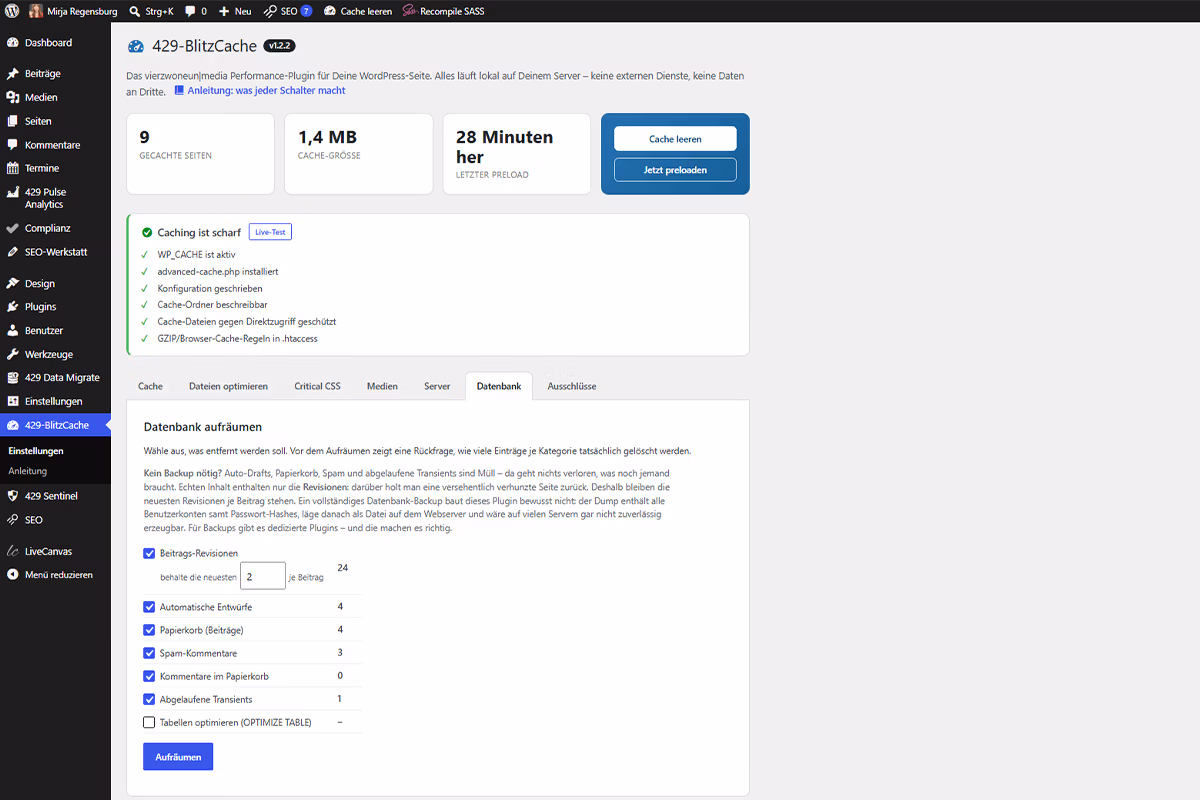Screen dimensions: 1200x800
Task: Switch to the Cache tab
Action: pyautogui.click(x=151, y=386)
